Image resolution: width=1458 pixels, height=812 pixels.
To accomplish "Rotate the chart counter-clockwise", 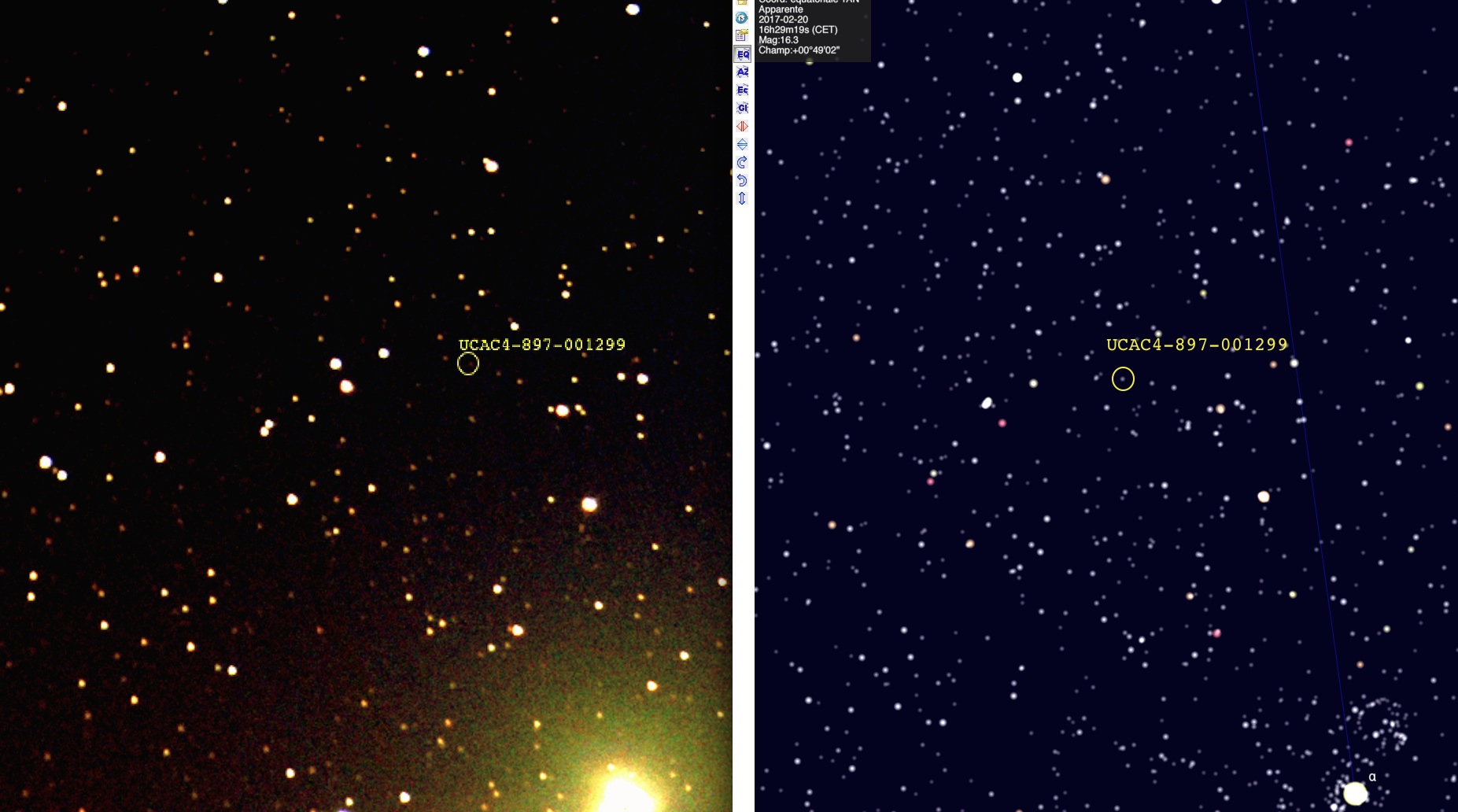I will [742, 180].
